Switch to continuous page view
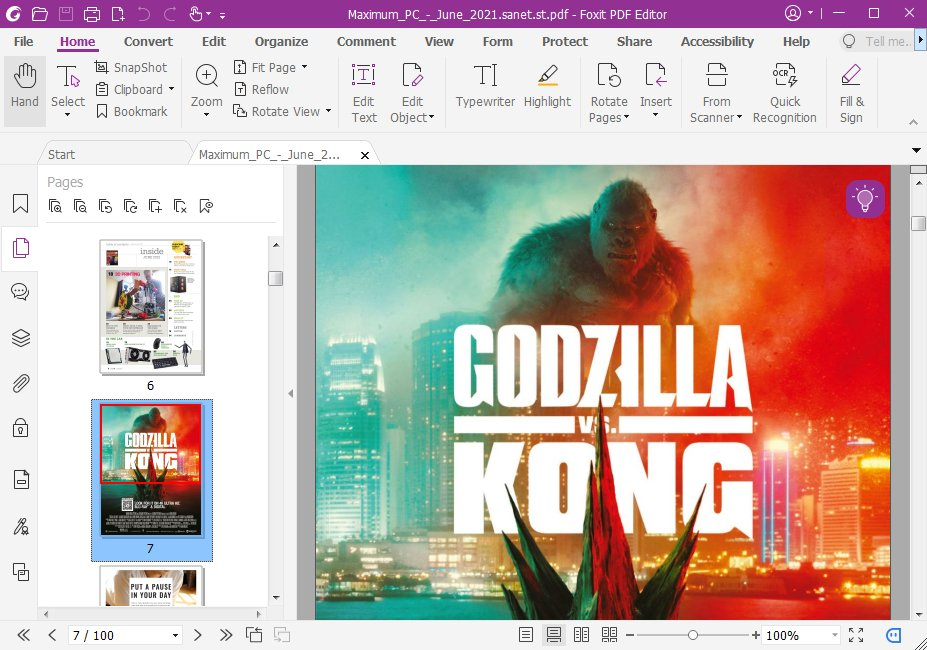The width and height of the screenshot is (927, 650). 553,635
